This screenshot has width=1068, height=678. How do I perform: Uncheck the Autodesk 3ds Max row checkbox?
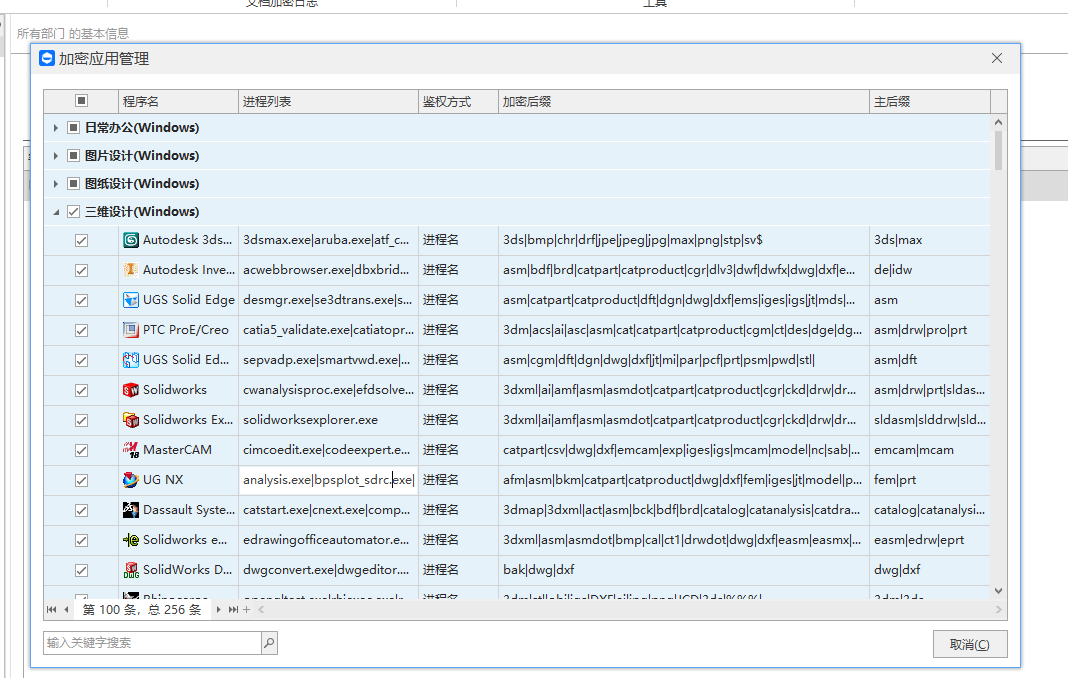coord(81,240)
